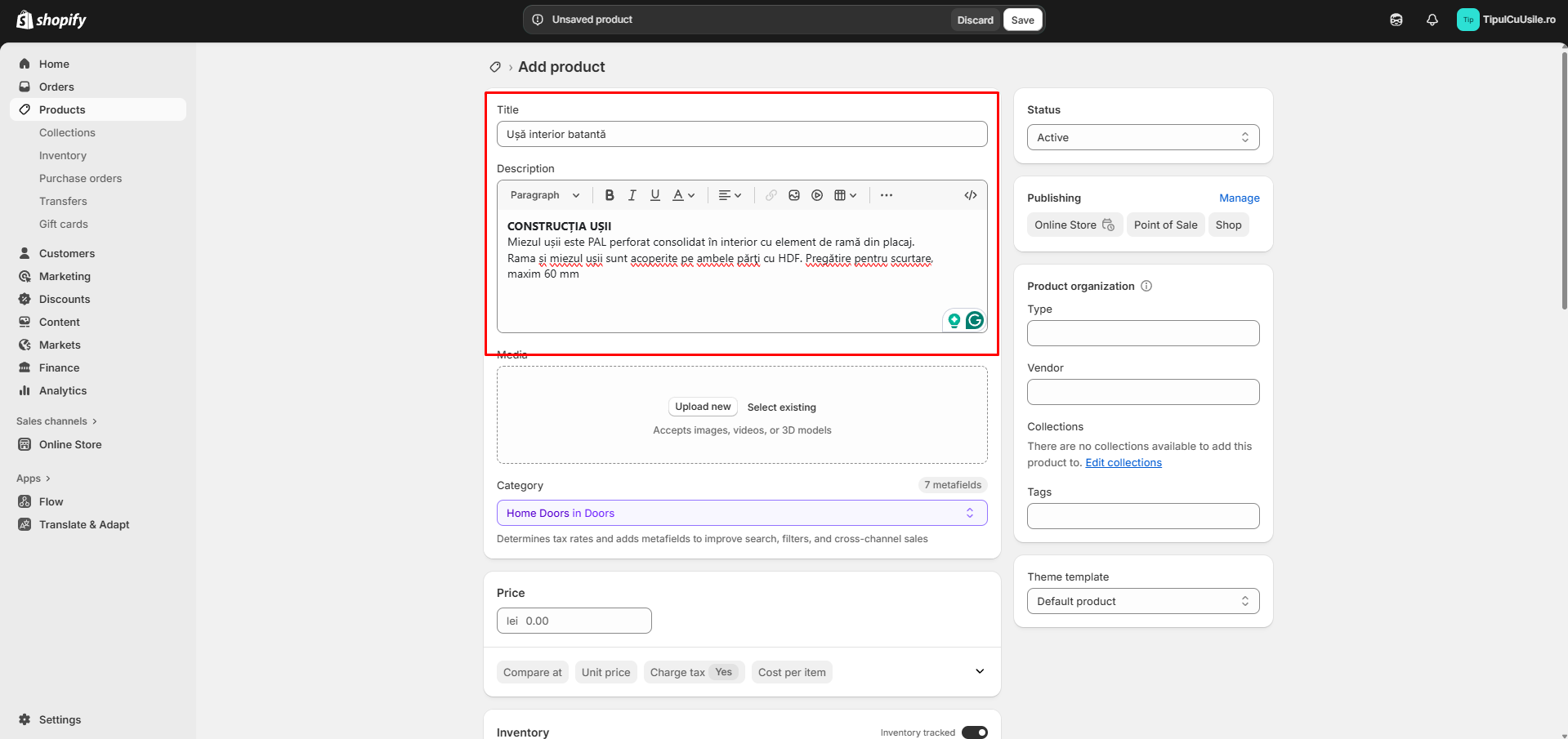Show HTML code view of description

click(x=970, y=195)
